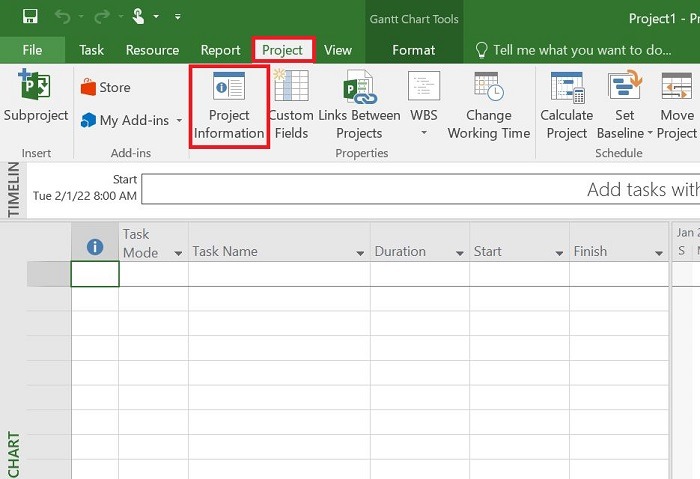Run Calculate Project
Screen dimensions: 700x479
coord(567,105)
